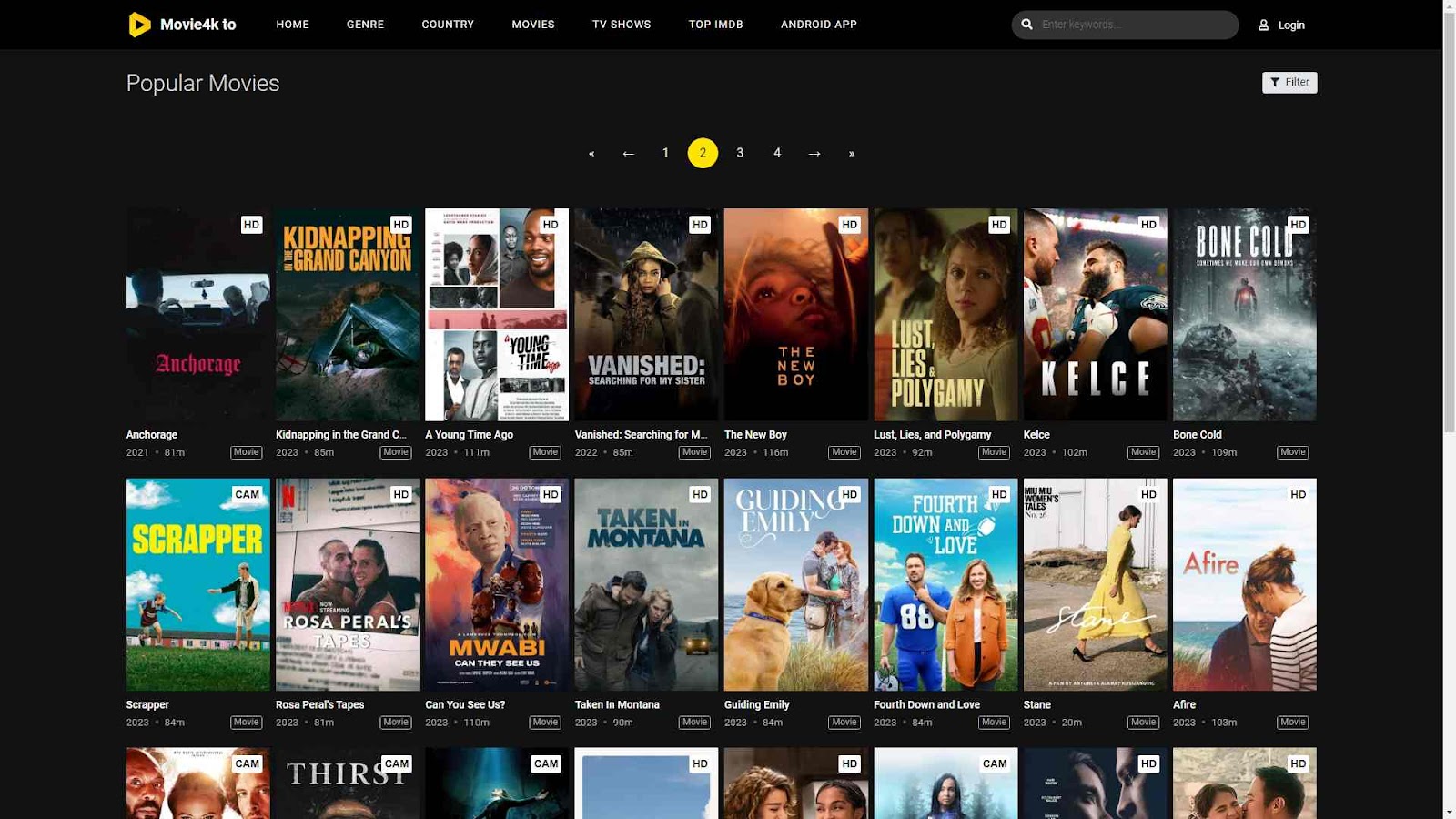Open the Scrapper poster
1456x819 pixels.
click(198, 585)
